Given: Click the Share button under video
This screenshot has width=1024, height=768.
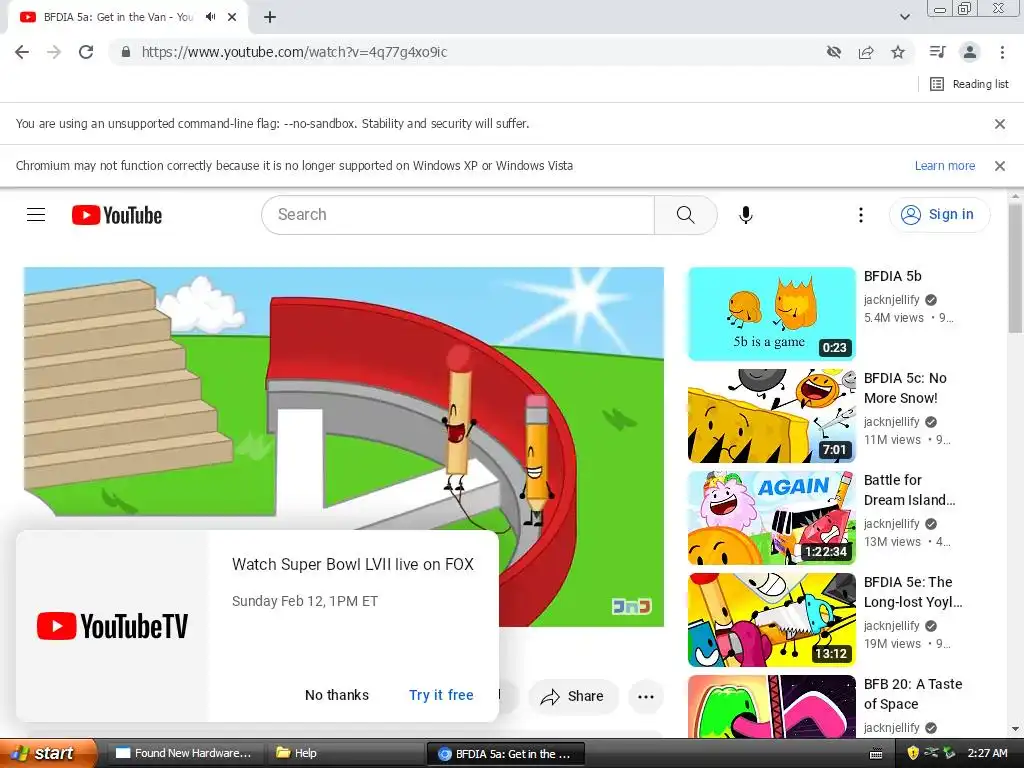Looking at the screenshot, I should 572,696.
